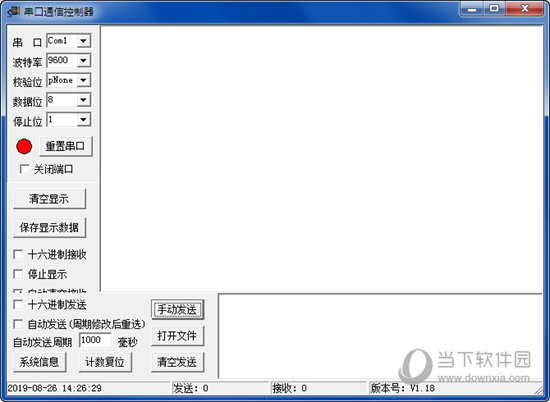Screen dimensions: 550x402
Task: Click the 系统信息 button
Action: pyautogui.click(x=40, y=362)
